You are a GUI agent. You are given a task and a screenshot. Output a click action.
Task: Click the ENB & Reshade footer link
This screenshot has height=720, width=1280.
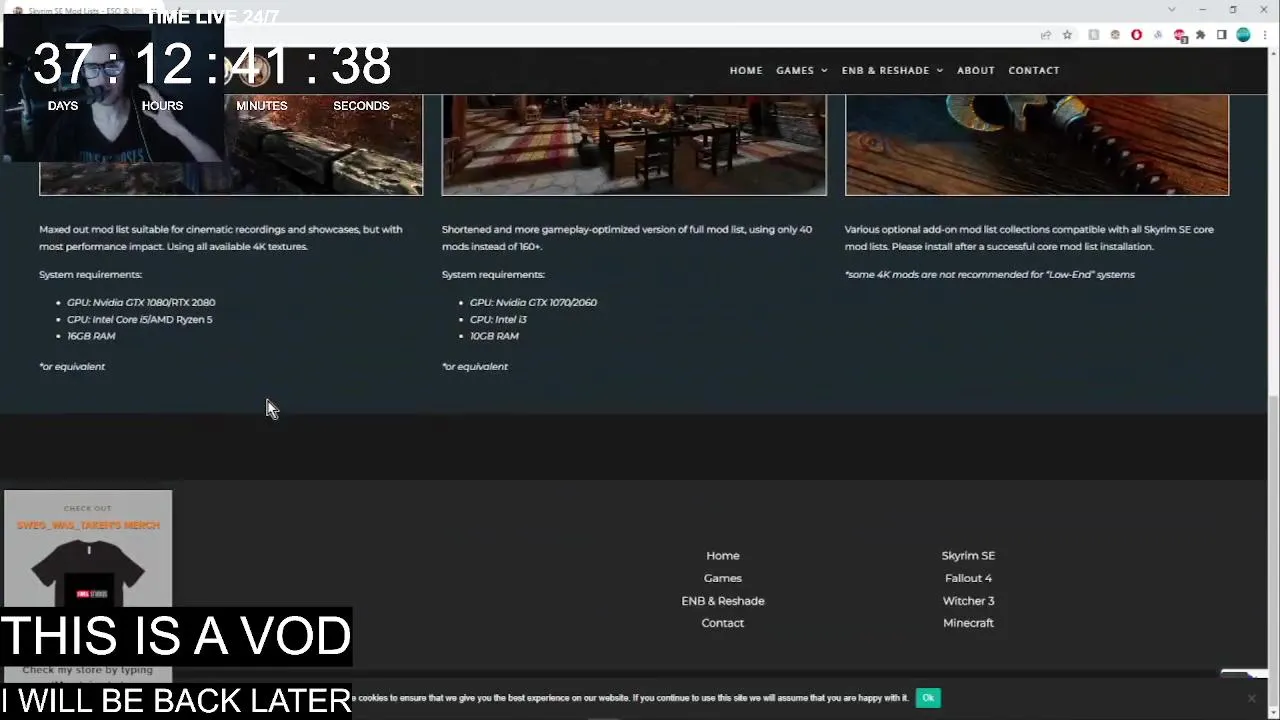point(723,601)
